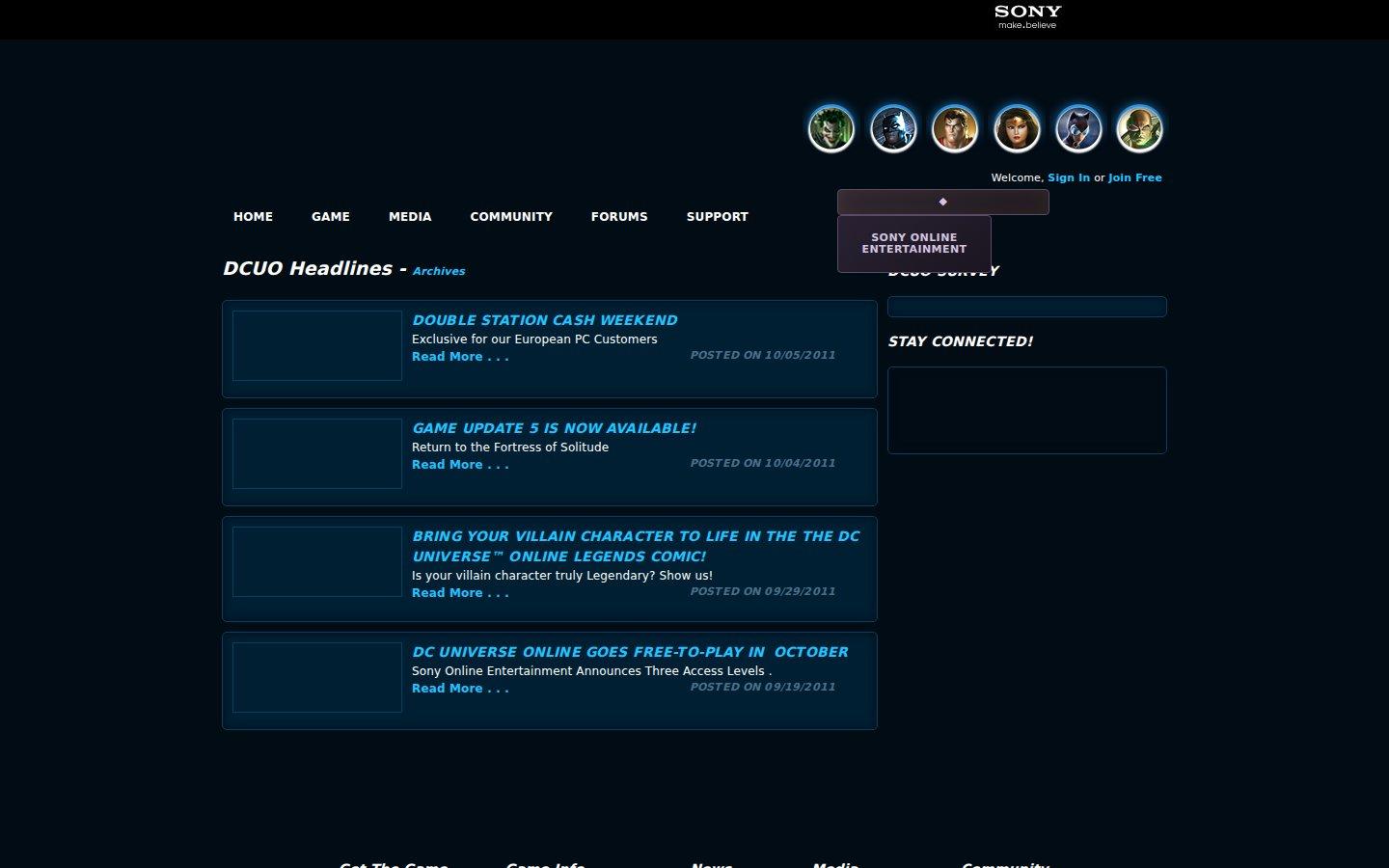1389x868 pixels.
Task: Go to the FORUMS navigation item
Action: pyautogui.click(x=619, y=217)
